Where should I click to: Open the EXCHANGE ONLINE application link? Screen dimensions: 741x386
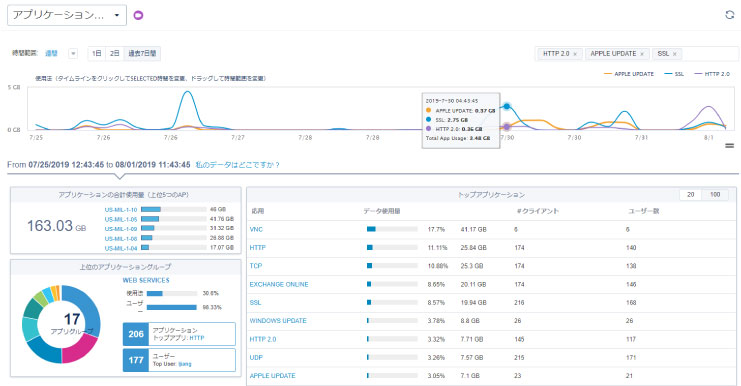point(279,284)
